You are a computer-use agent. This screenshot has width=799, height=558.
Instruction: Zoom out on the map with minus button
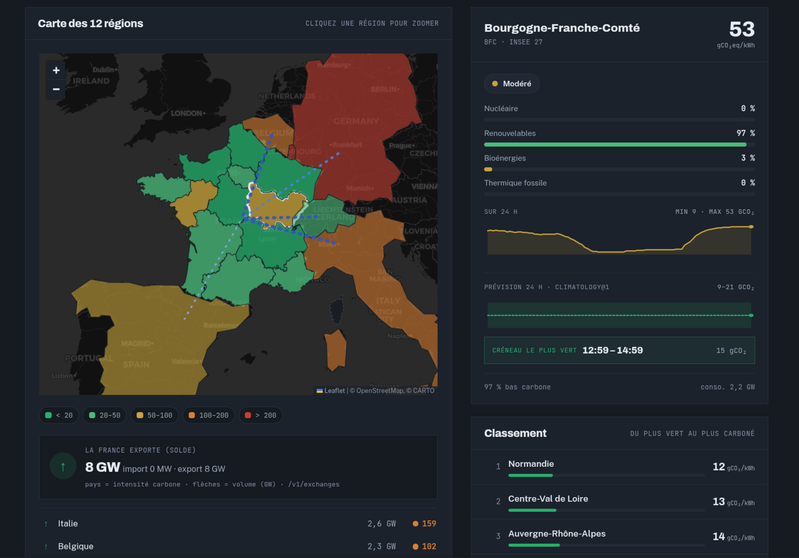pyautogui.click(x=56, y=89)
